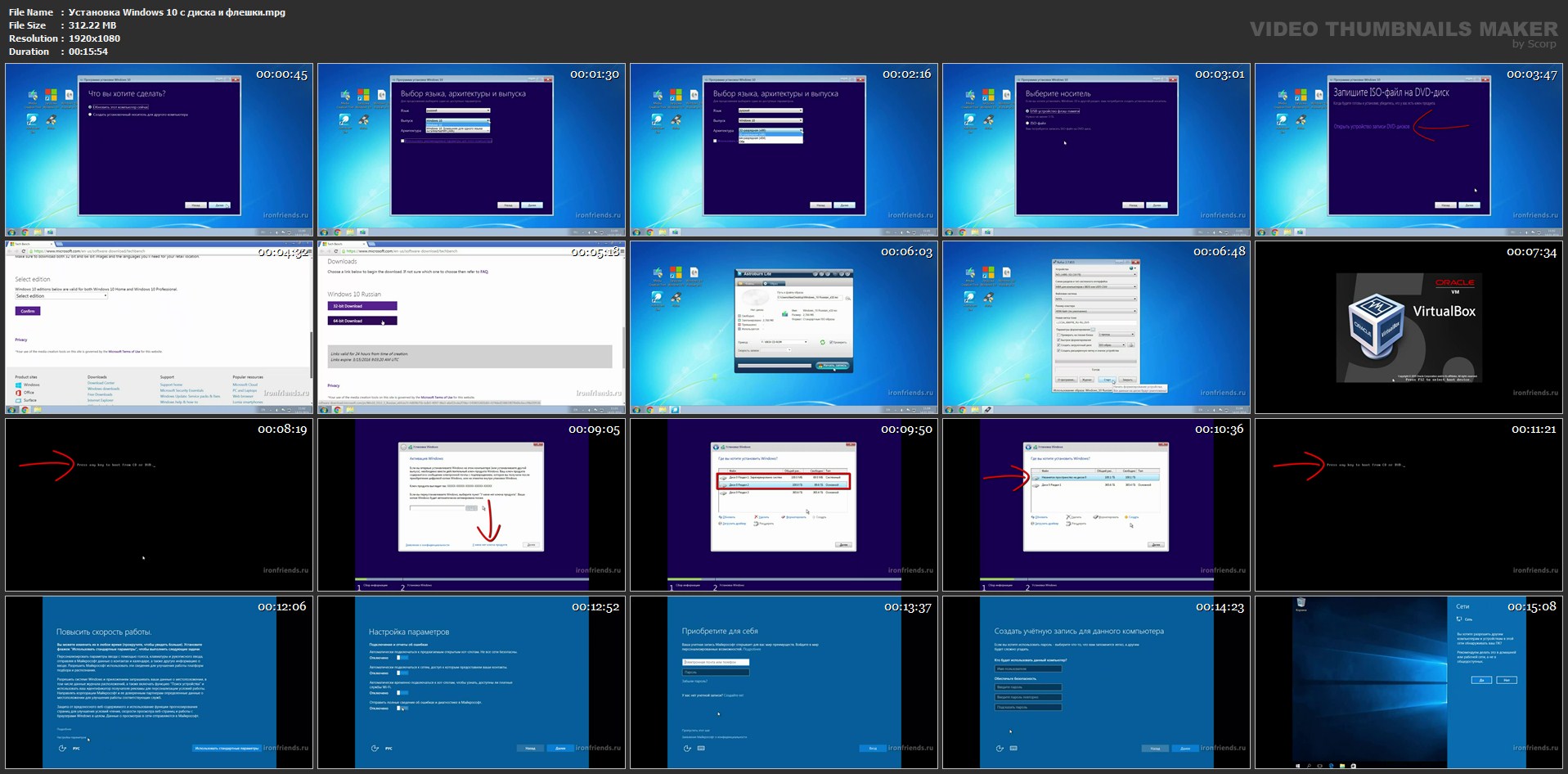Click the email field in the 00:13:37 frame
Viewport: 1568px width, 774px height.
[716, 662]
